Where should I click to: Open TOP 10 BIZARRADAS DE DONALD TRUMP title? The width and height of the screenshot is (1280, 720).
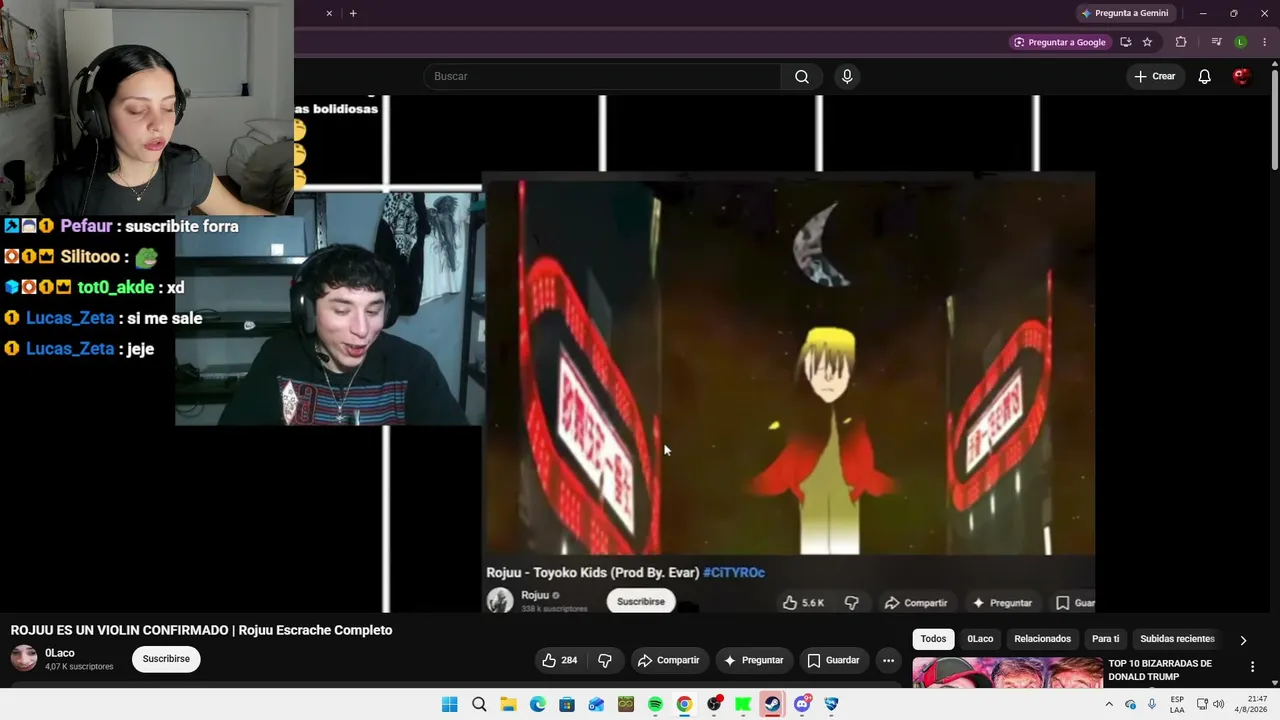1160,670
